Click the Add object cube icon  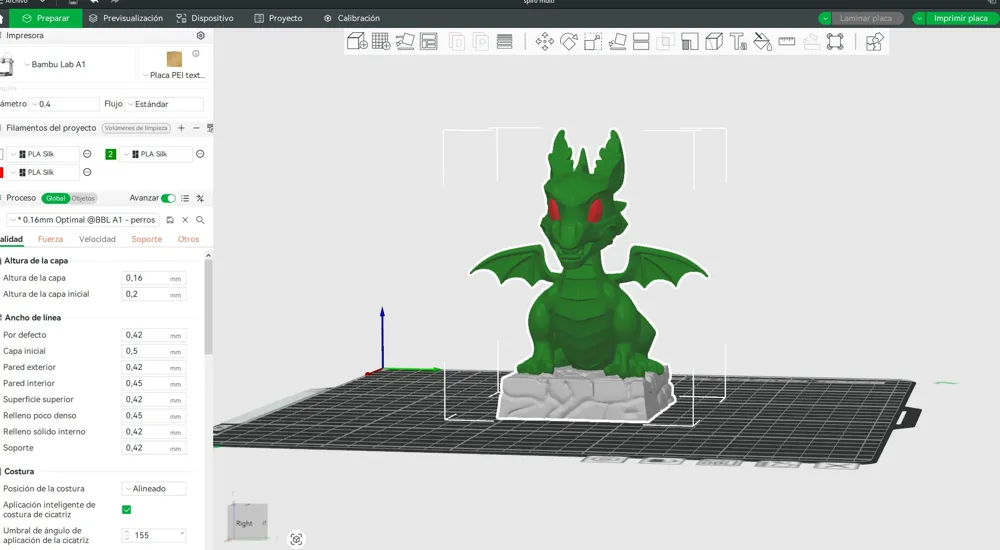(357, 42)
